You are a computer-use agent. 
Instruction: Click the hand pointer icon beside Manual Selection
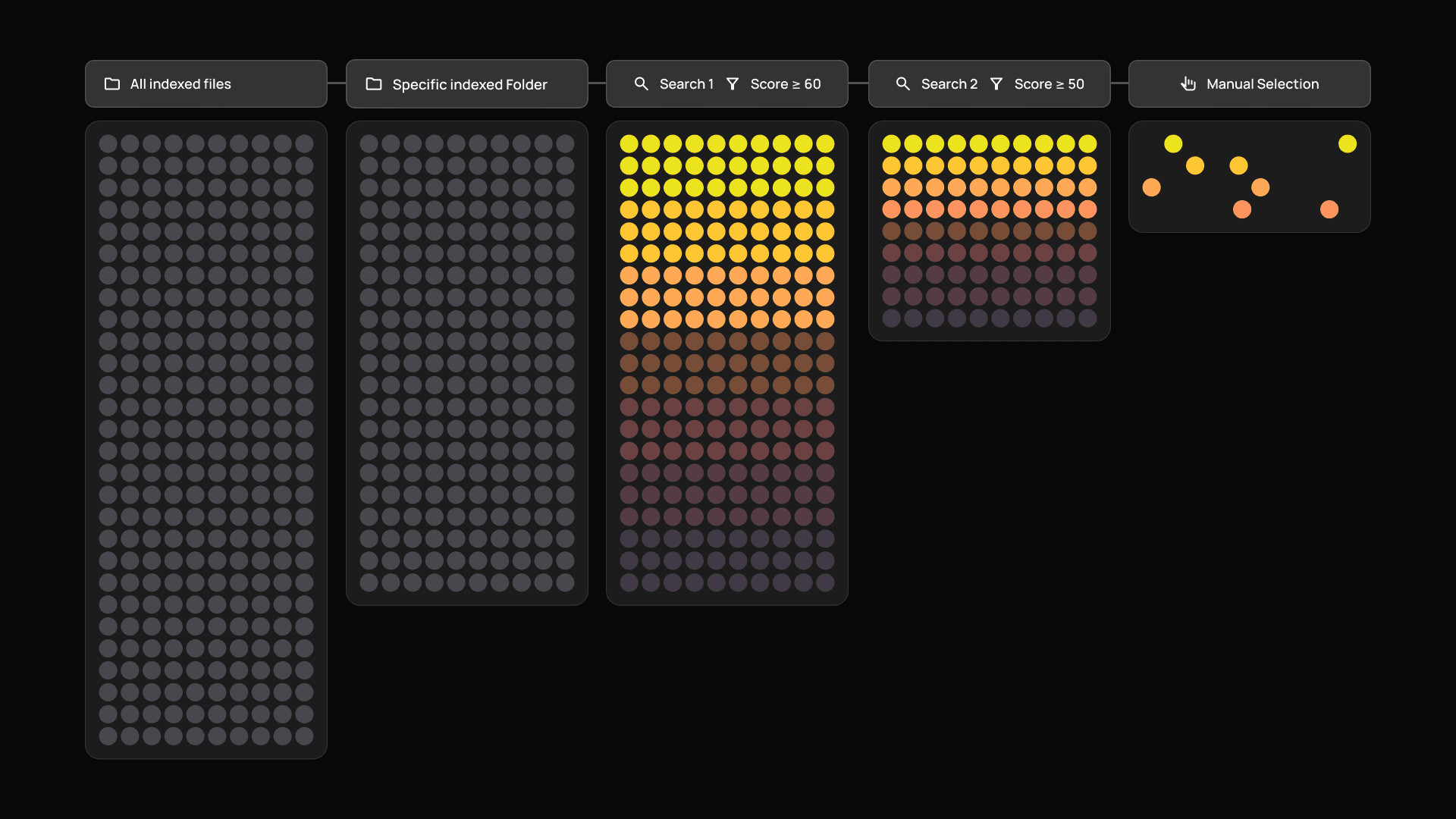(x=1188, y=84)
